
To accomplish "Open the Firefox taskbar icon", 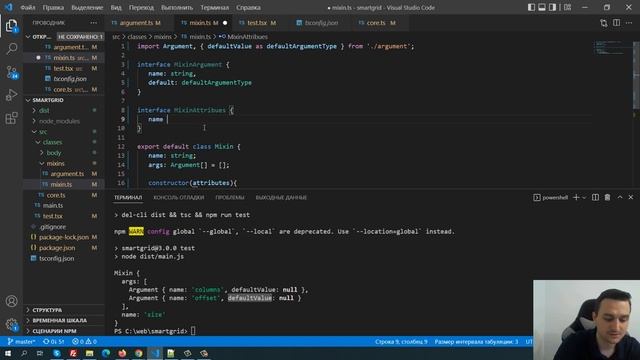I will pos(122,353).
